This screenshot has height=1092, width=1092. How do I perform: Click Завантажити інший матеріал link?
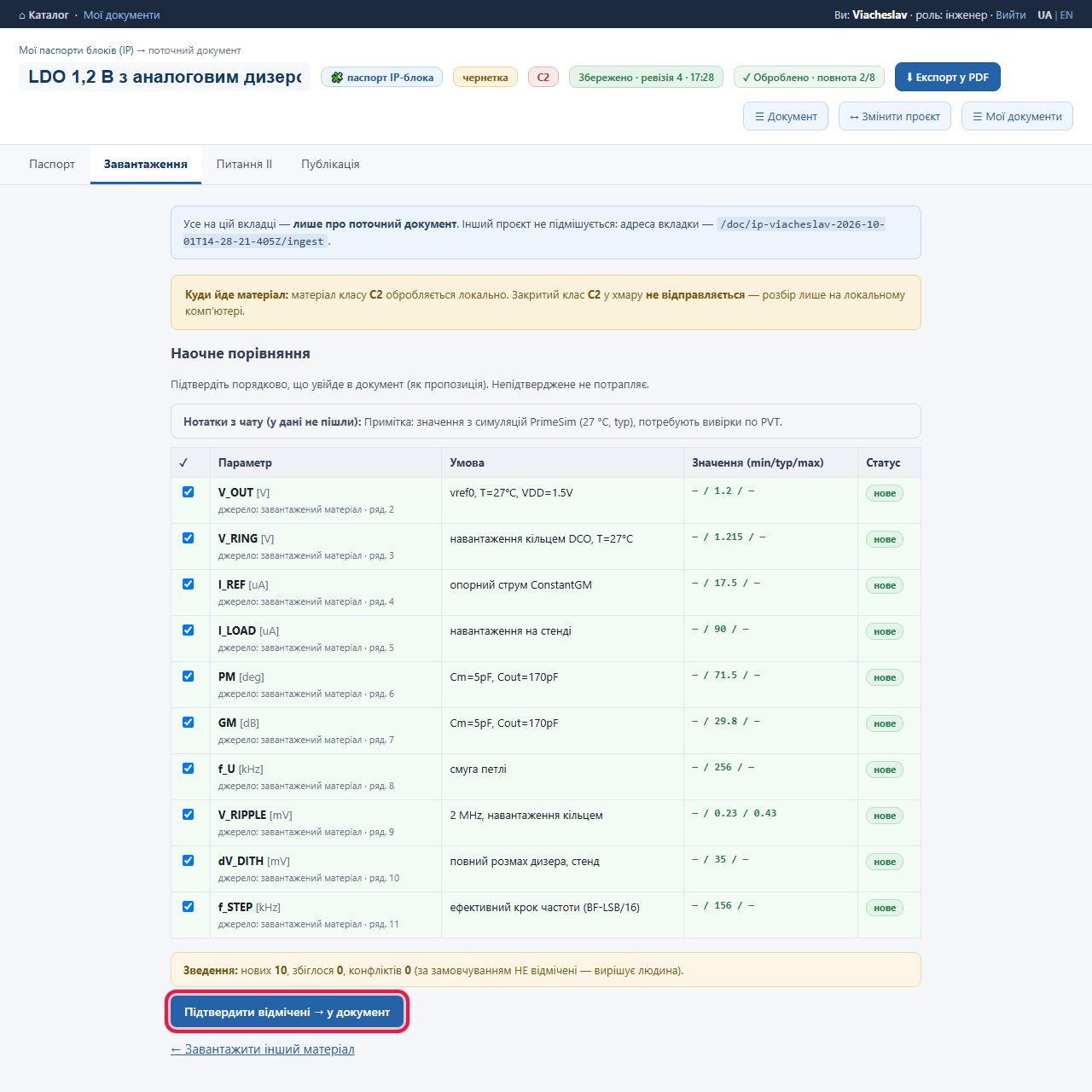pyautogui.click(x=263, y=1049)
